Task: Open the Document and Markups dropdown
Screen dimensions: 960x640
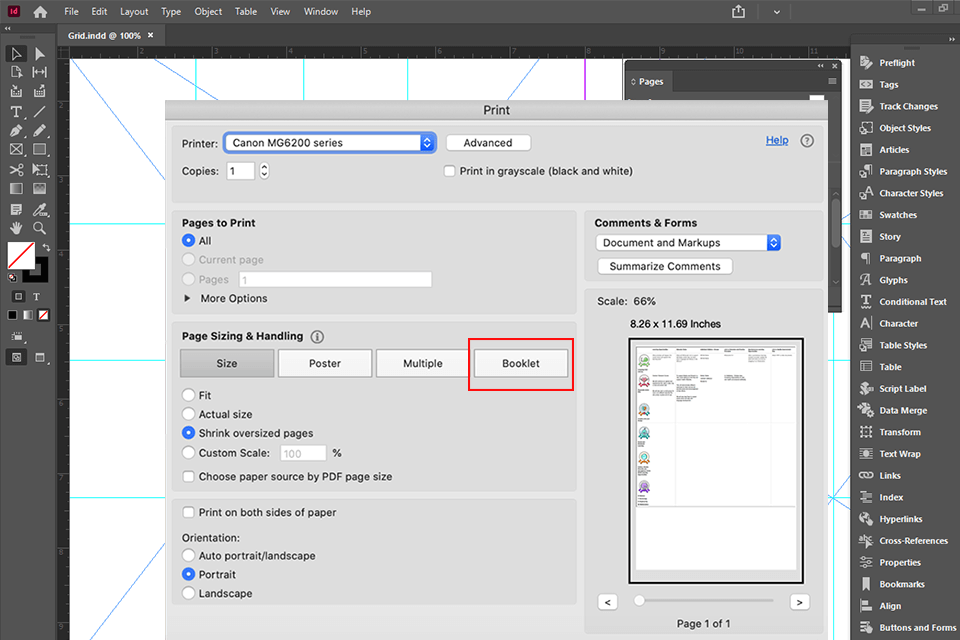Action: coord(688,243)
